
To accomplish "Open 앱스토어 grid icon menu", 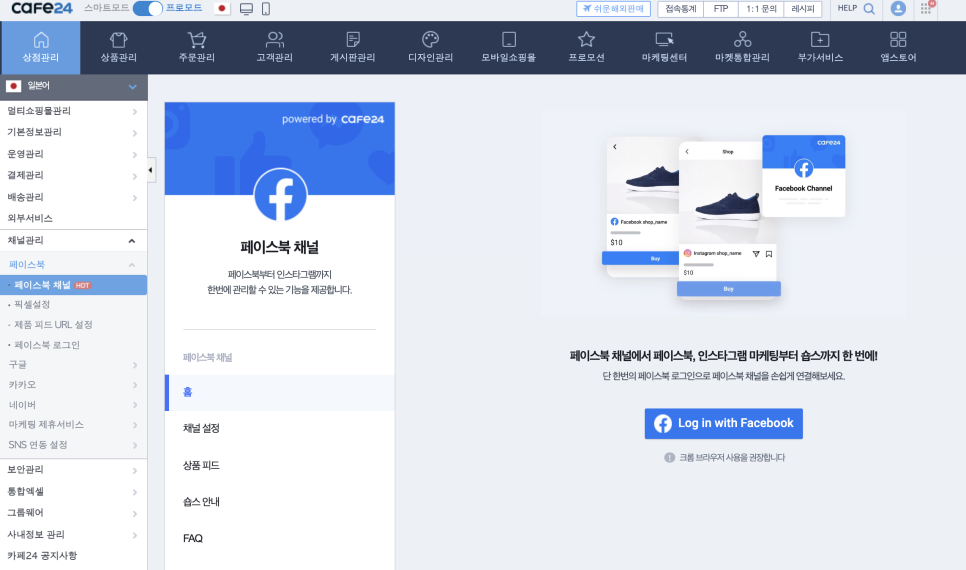I will (898, 47).
